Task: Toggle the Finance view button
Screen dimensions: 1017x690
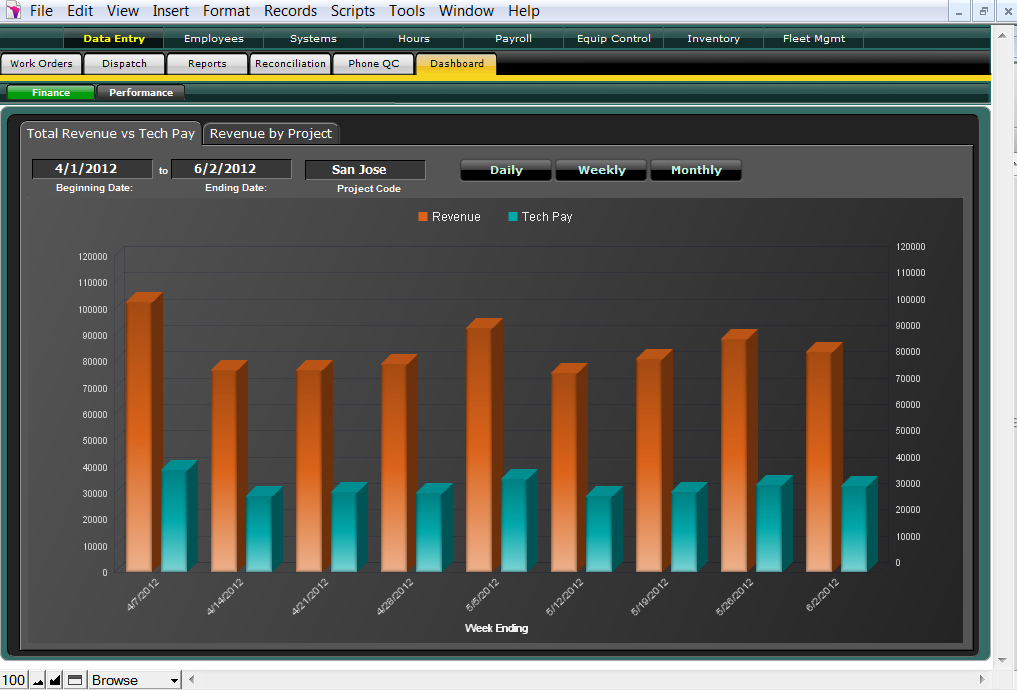Action: click(51, 93)
